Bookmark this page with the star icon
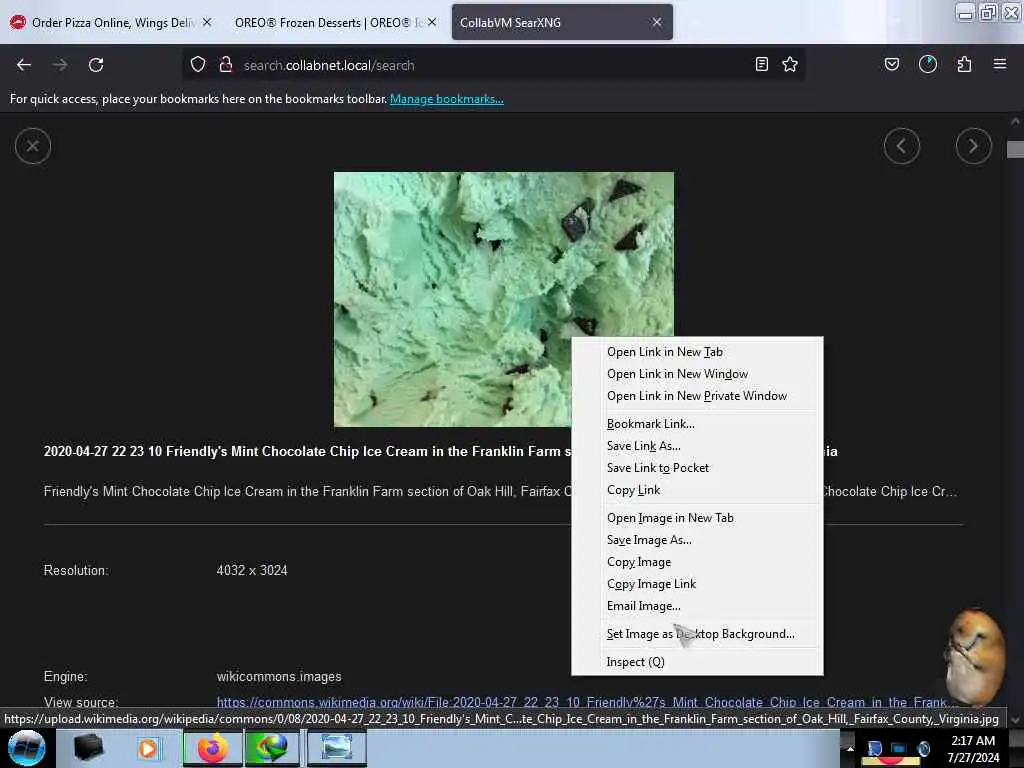 click(790, 64)
